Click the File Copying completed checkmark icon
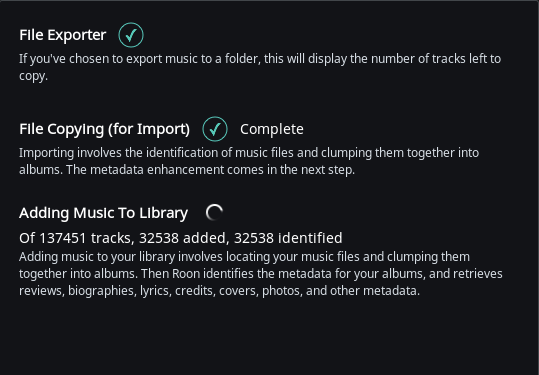This screenshot has width=539, height=375. click(x=215, y=129)
